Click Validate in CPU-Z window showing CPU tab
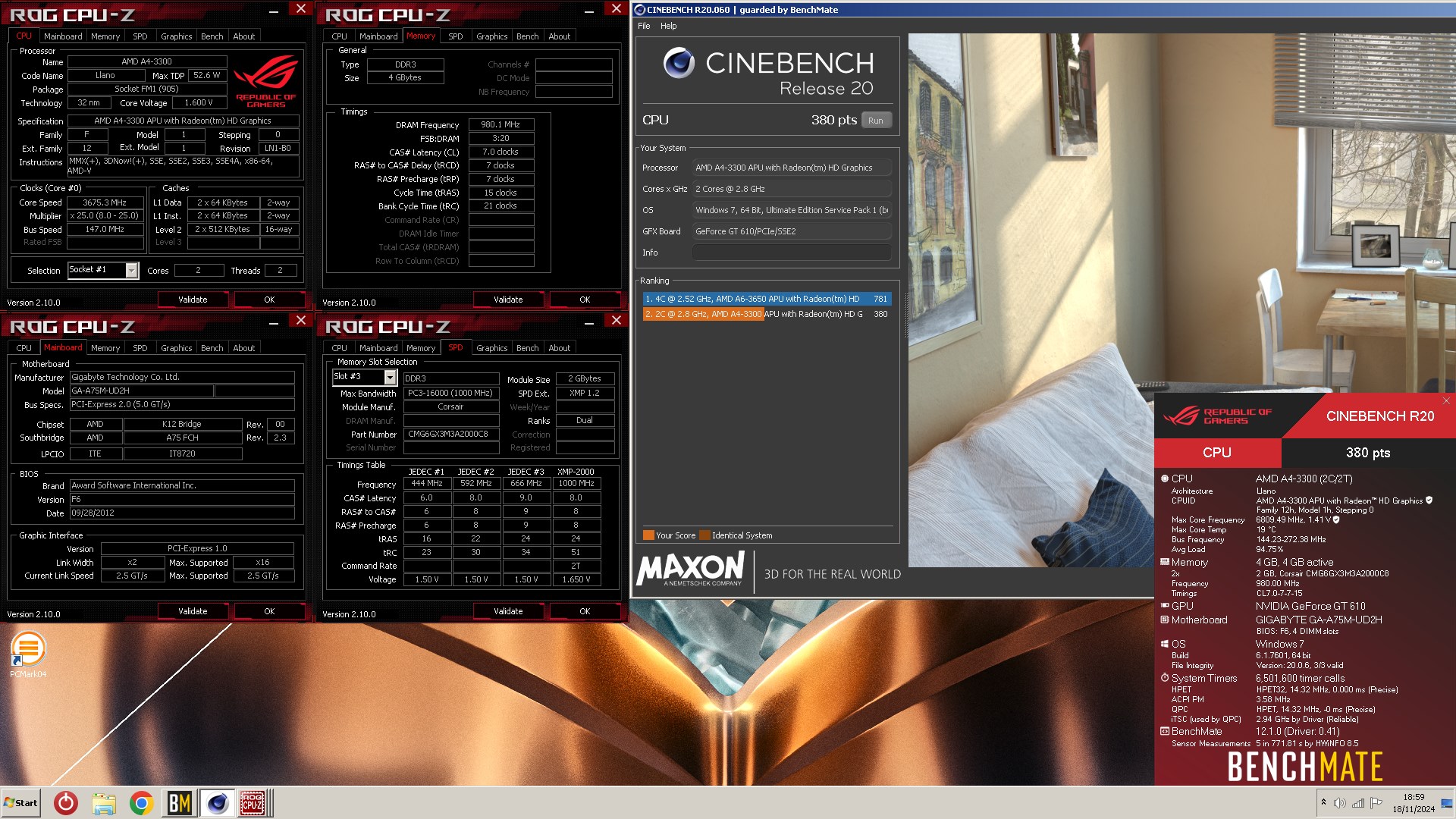This screenshot has height=819, width=1456. 193,300
